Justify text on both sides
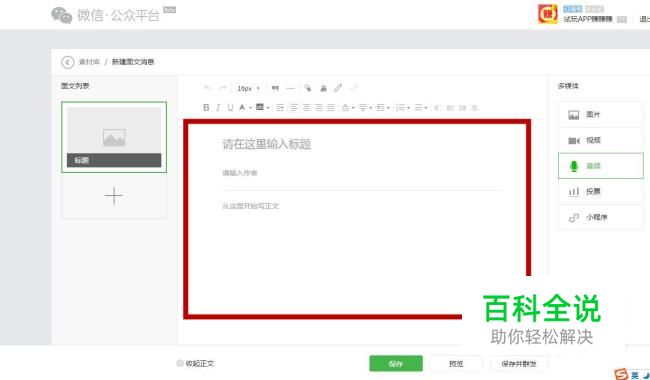Viewport: 650px width, 380px height. 331,108
